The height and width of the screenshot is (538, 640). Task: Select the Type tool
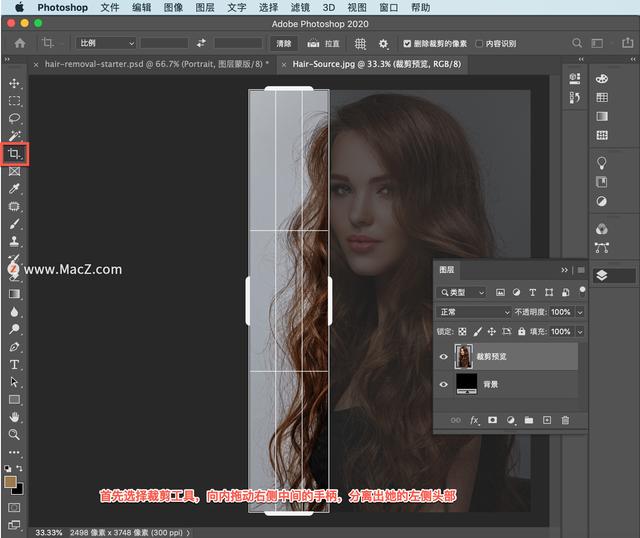(14, 364)
